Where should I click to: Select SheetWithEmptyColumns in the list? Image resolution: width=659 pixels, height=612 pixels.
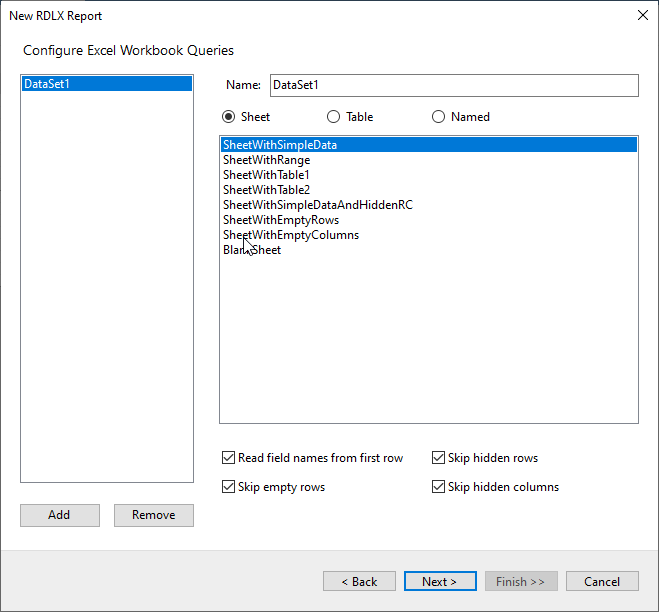[x=429, y=235]
